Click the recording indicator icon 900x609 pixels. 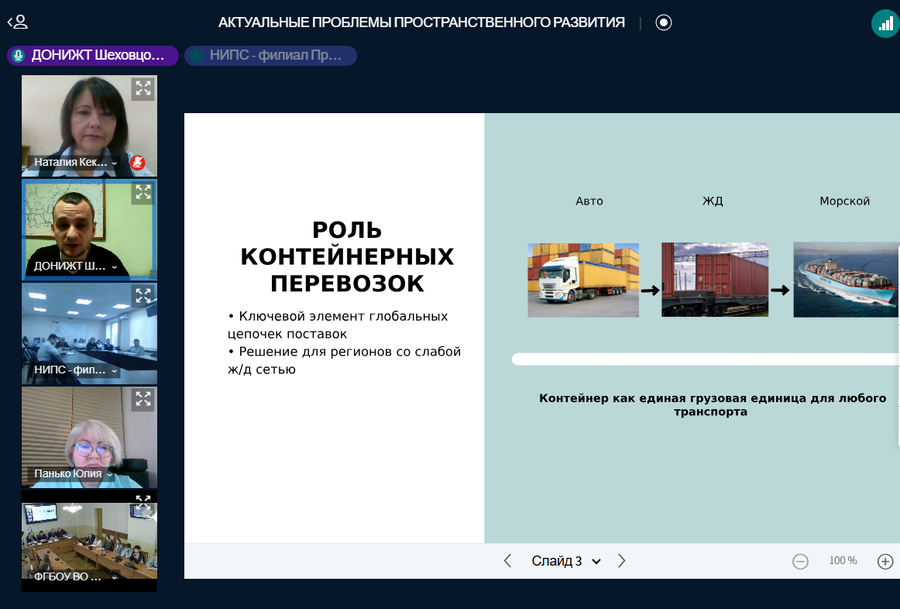(x=664, y=22)
